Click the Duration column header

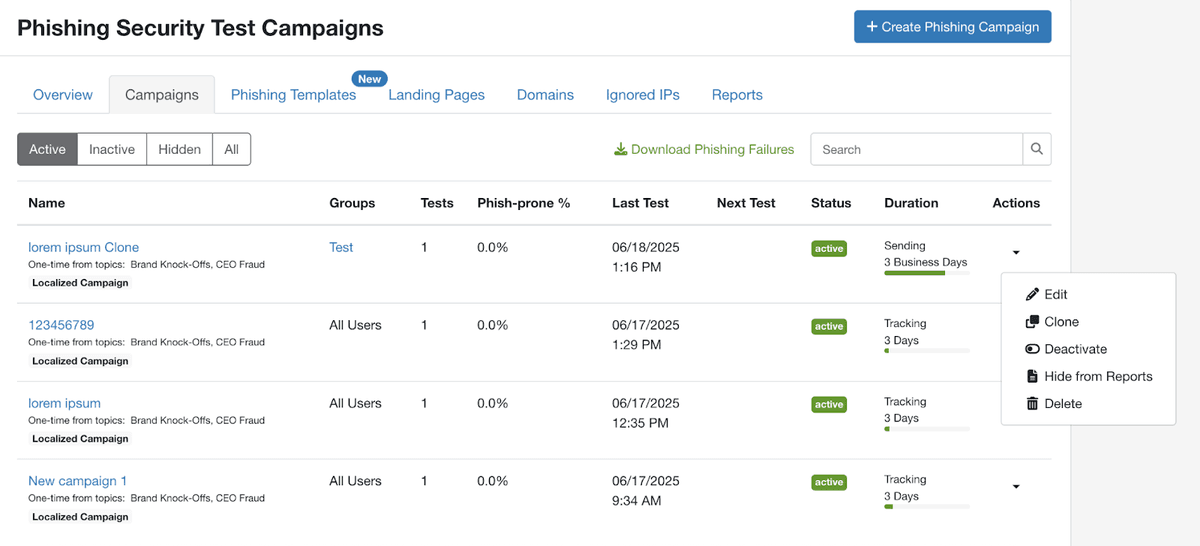911,203
